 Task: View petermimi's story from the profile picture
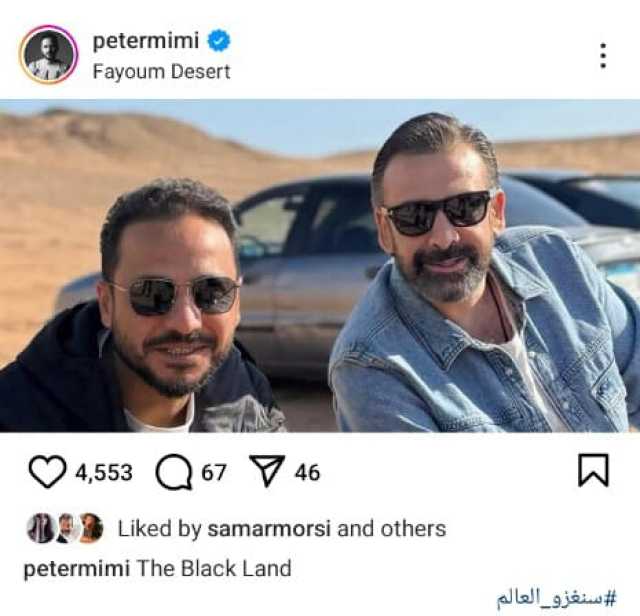click(x=48, y=55)
